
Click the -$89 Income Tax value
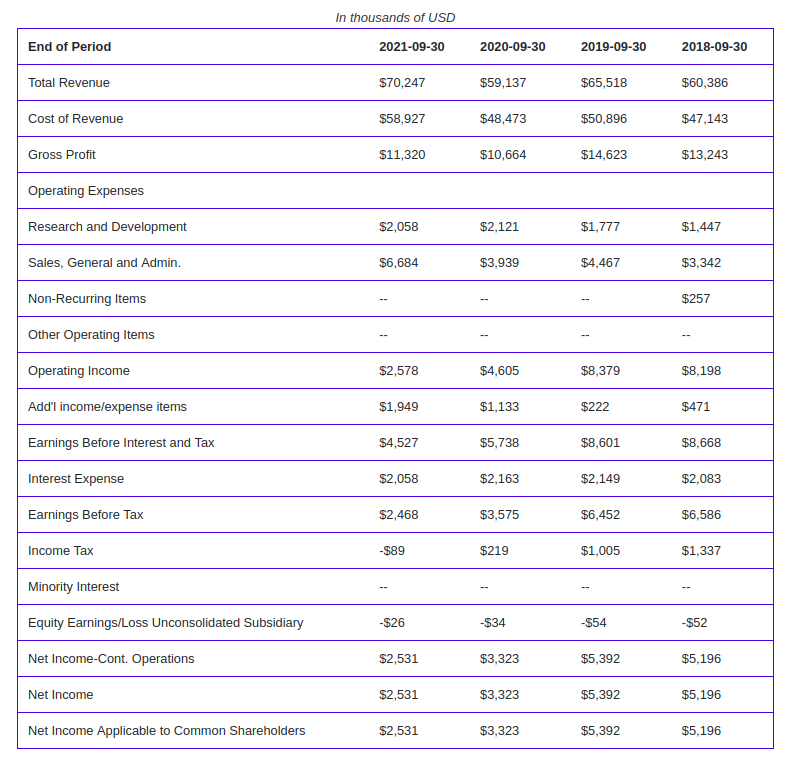click(392, 551)
